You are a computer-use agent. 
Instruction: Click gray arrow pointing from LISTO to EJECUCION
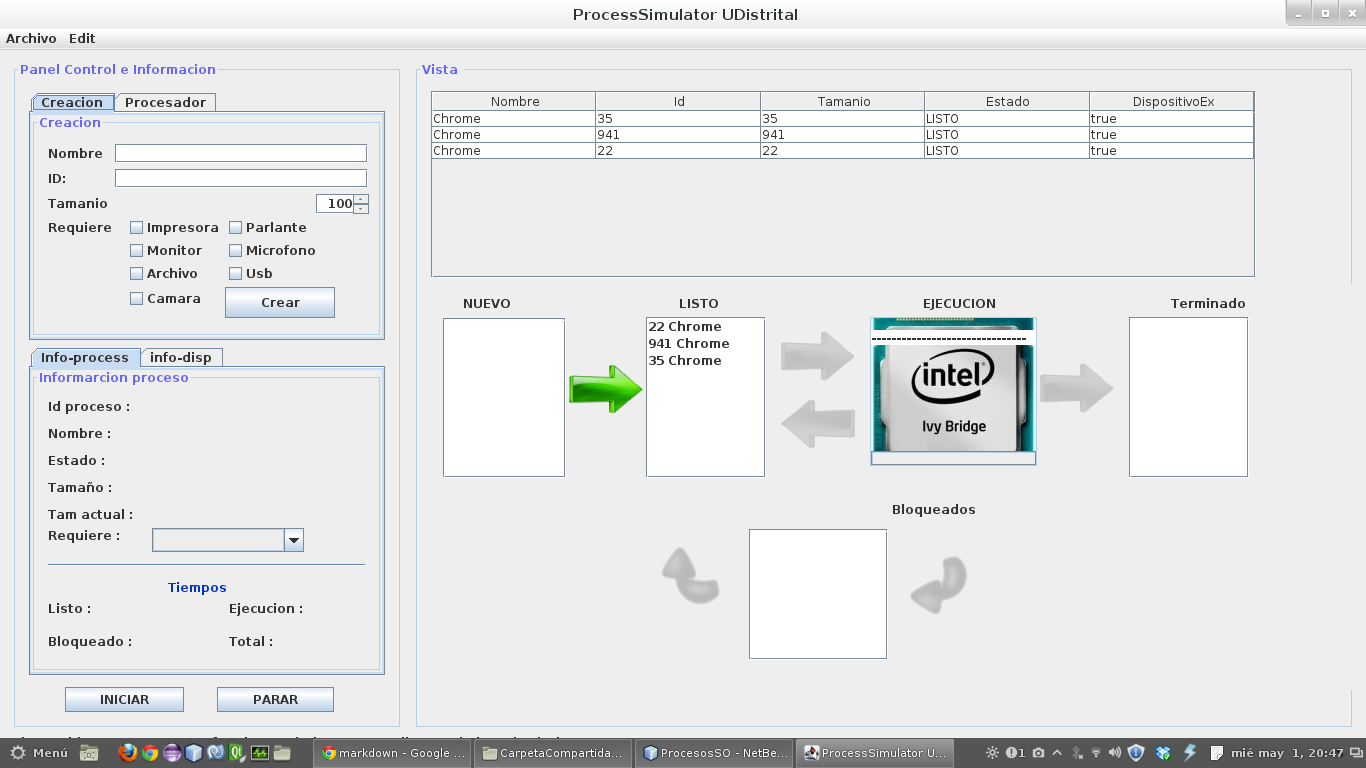pos(818,355)
